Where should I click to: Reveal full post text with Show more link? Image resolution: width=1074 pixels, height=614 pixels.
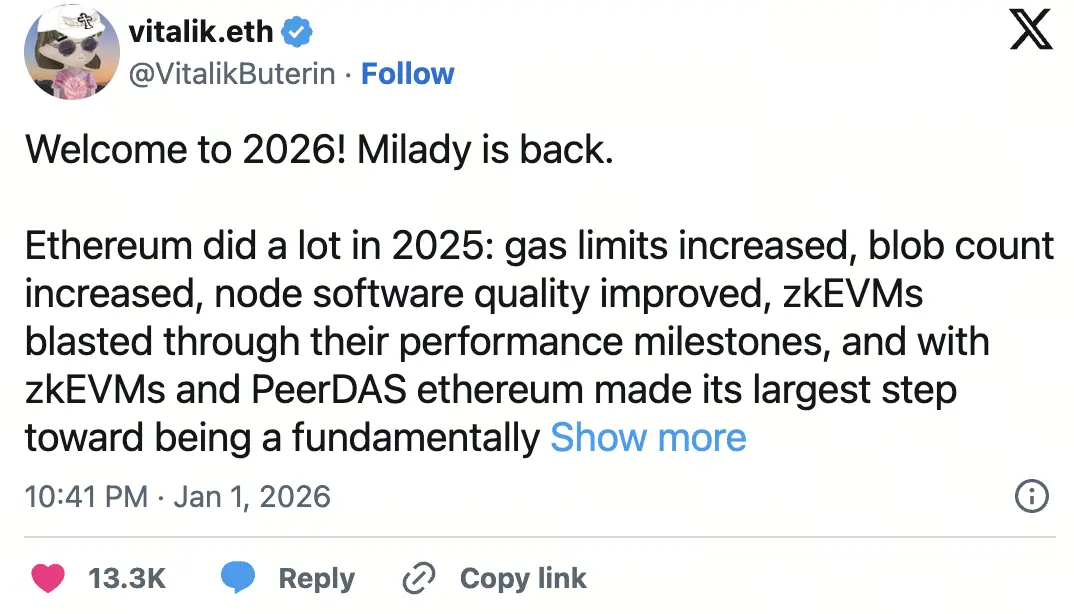[648, 437]
